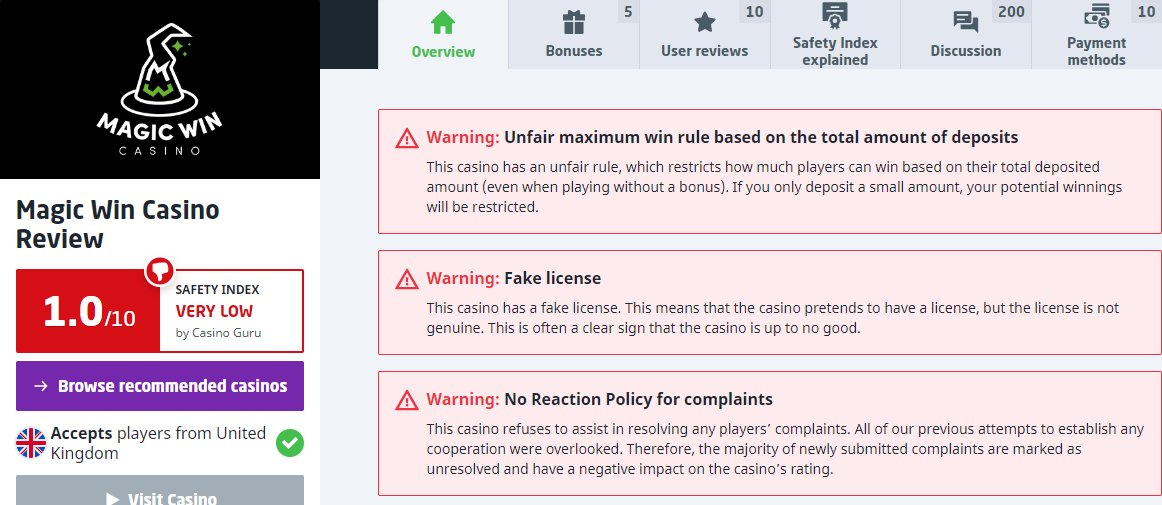Click the 1.0/10 safety index score
Viewport: 1162px width, 505px height.
pyautogui.click(x=88, y=312)
